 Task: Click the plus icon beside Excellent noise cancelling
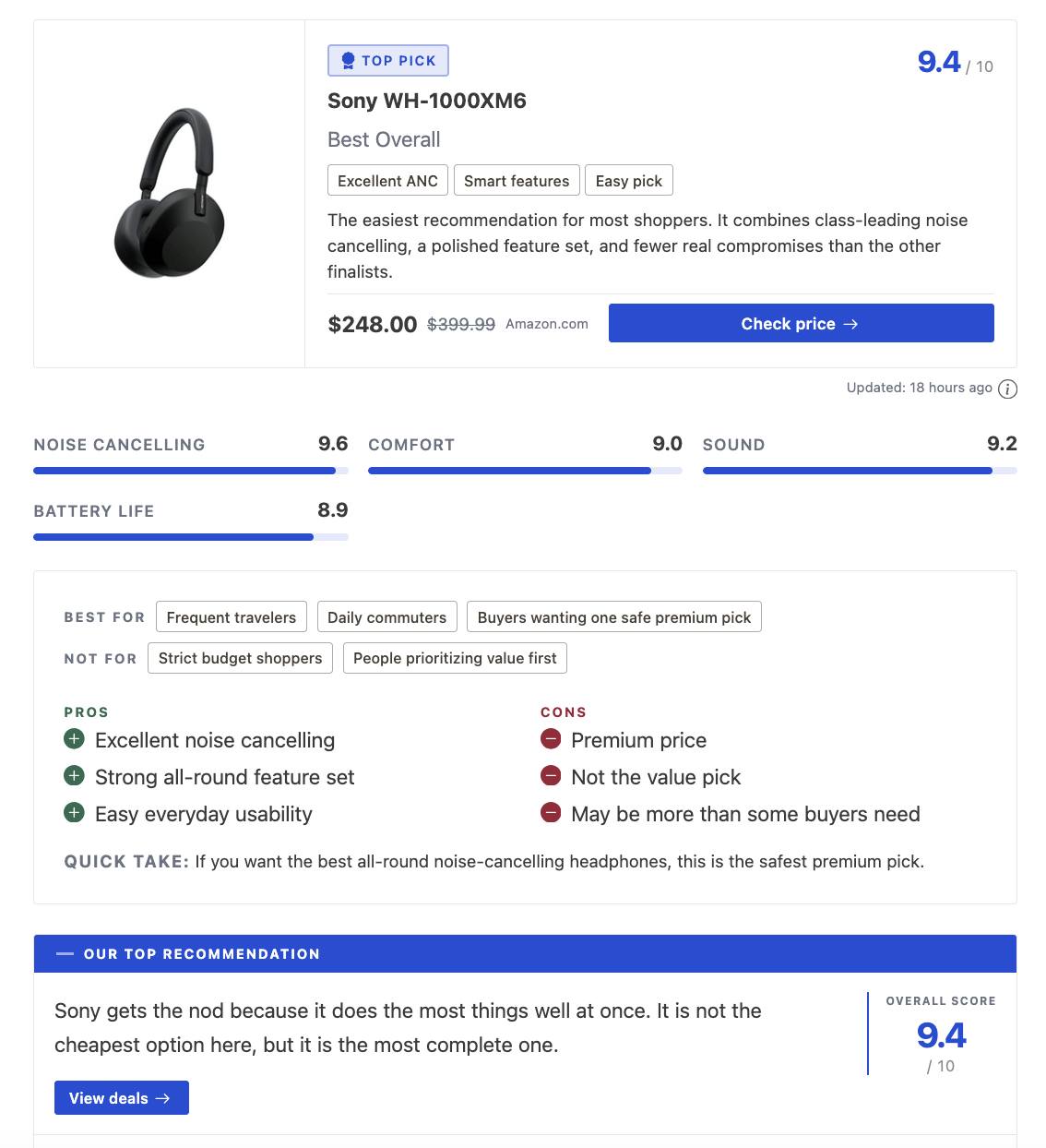(75, 738)
